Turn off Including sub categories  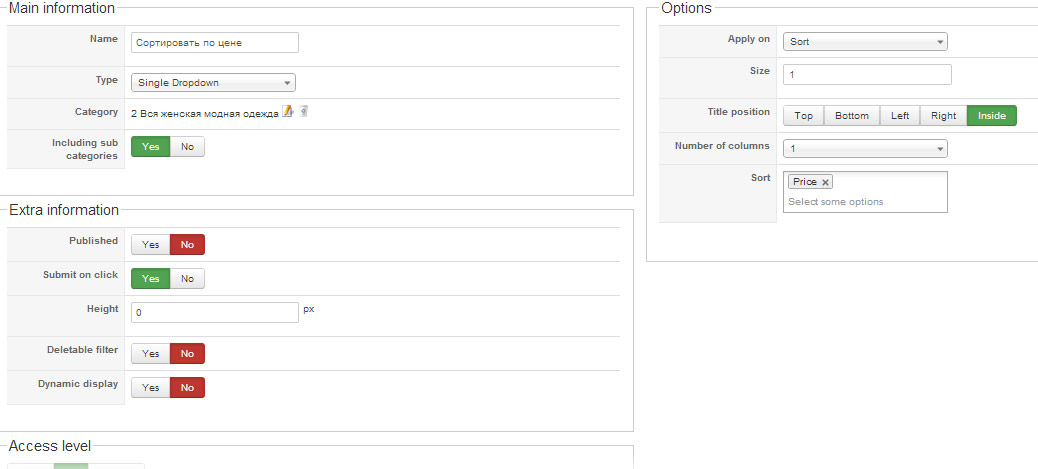coord(187,147)
